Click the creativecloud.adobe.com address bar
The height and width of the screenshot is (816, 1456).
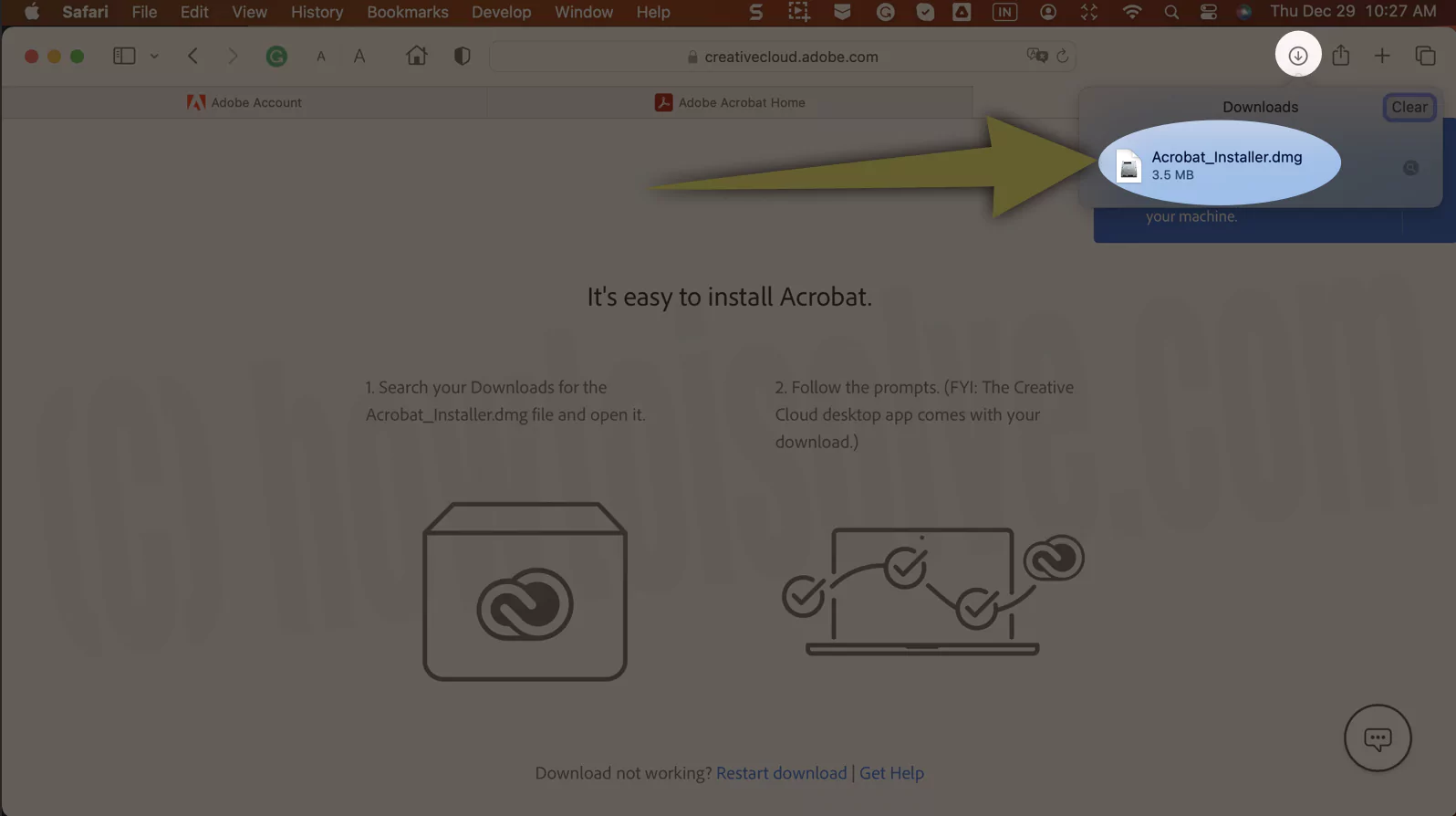[783, 56]
